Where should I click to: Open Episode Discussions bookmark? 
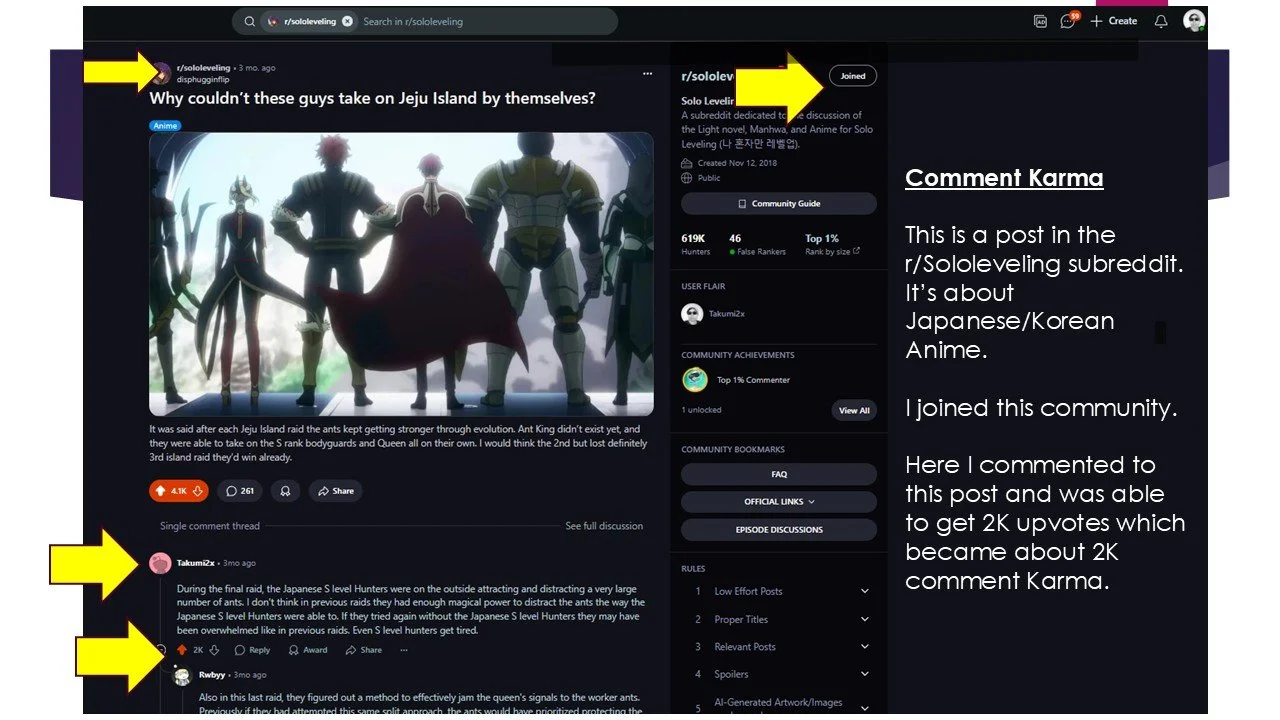779,530
